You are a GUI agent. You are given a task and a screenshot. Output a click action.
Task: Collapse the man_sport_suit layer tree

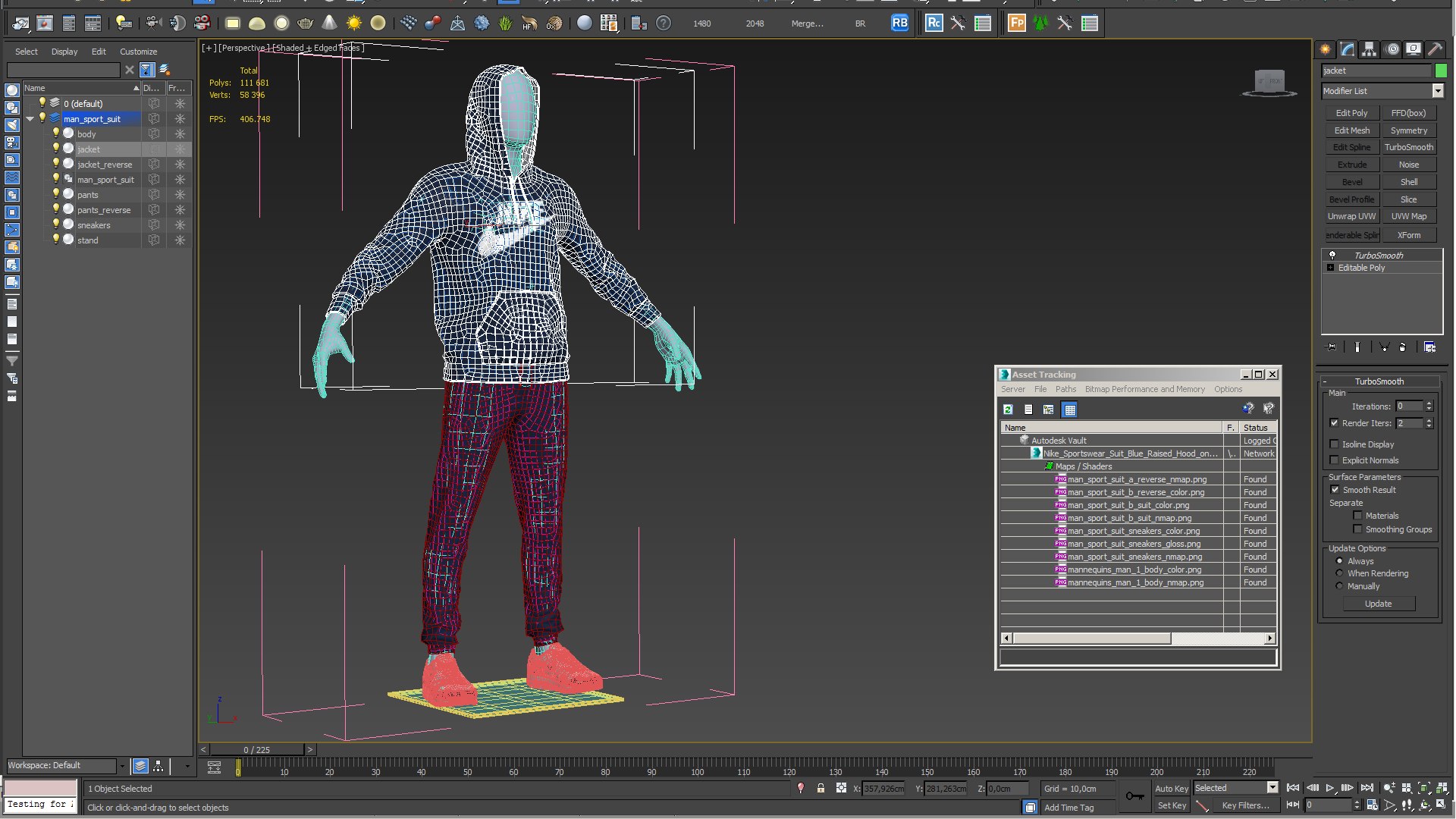click(30, 119)
